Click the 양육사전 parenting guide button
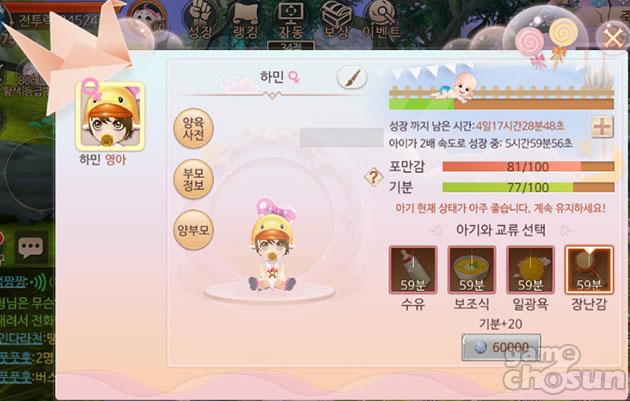This screenshot has width=630, height=401. pos(193,128)
